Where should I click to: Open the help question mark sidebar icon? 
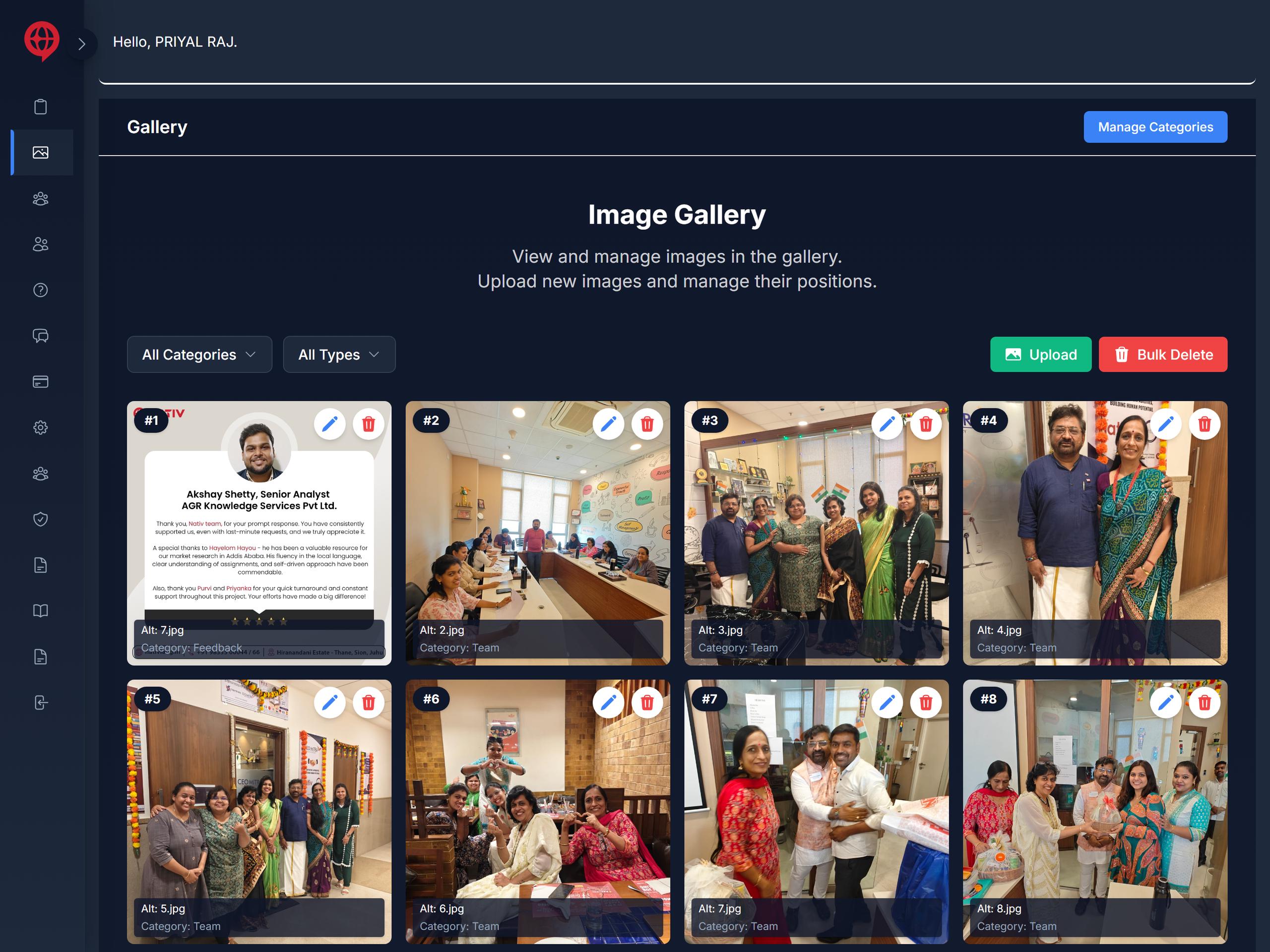tap(41, 291)
